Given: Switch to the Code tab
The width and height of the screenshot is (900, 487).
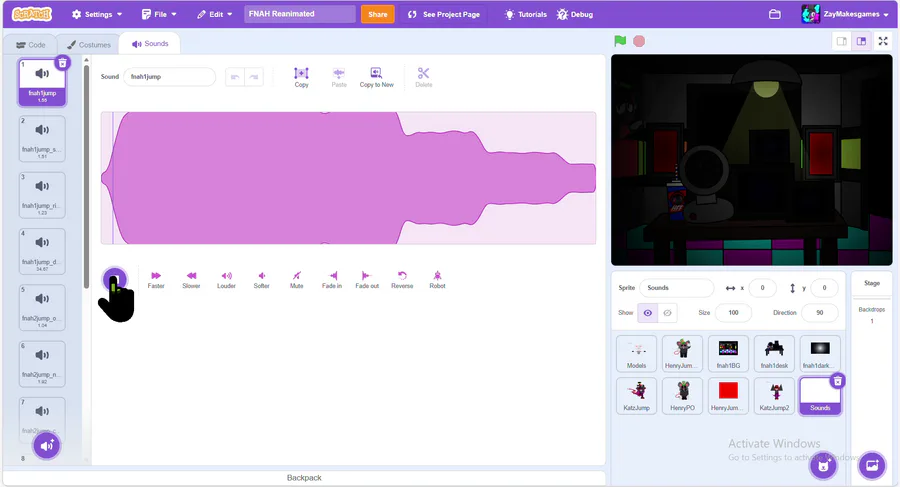Looking at the screenshot, I should coord(30,44).
